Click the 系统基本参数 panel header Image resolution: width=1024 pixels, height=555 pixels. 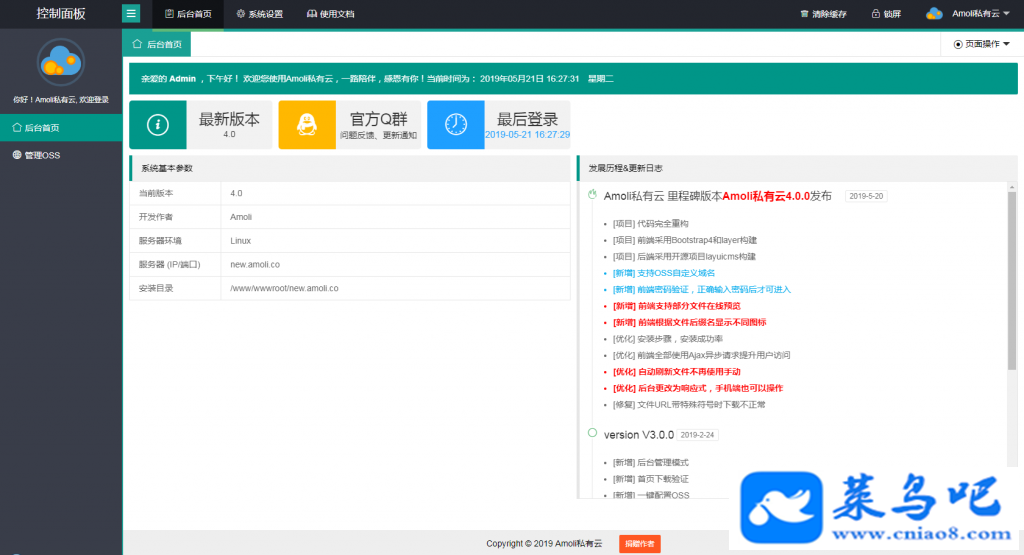point(350,168)
